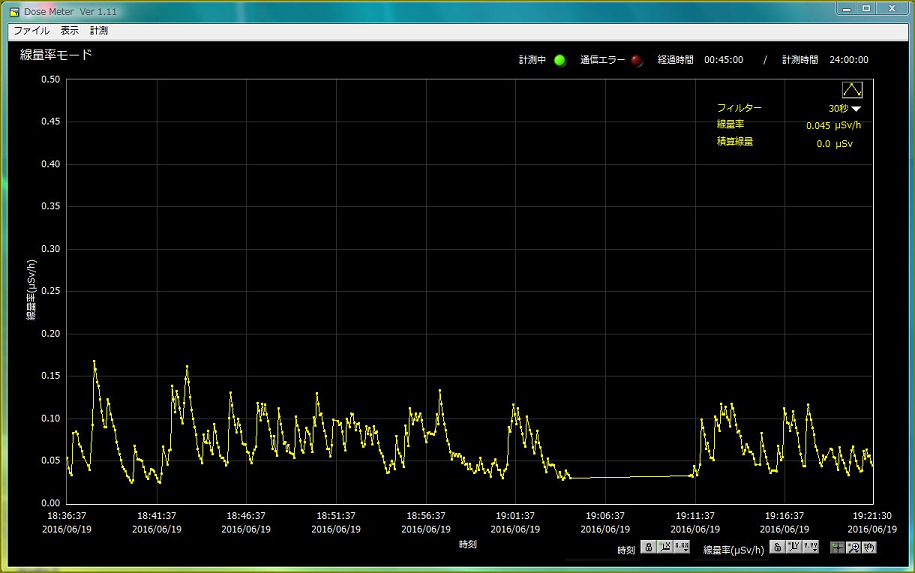This screenshot has height=573, width=915.
Task: Open the dose rate axis format options
Action: pyautogui.click(x=810, y=547)
